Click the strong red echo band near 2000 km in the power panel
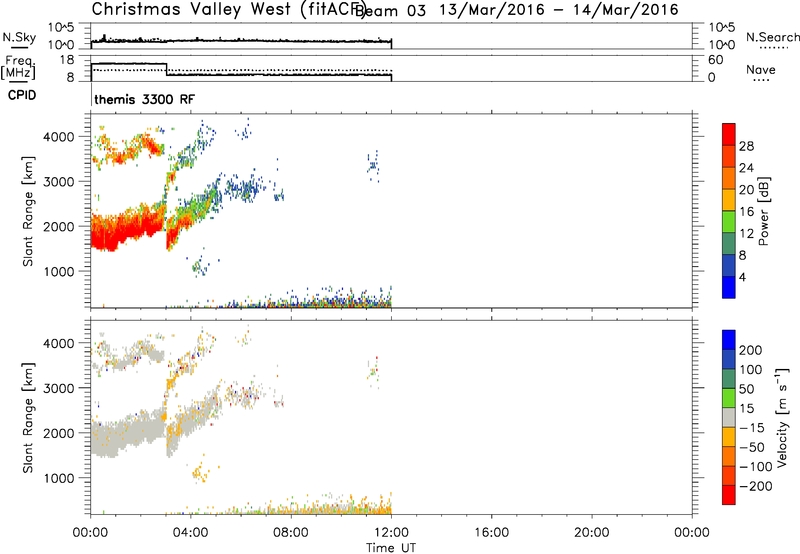This screenshot has height=554, width=800. [x=128, y=227]
